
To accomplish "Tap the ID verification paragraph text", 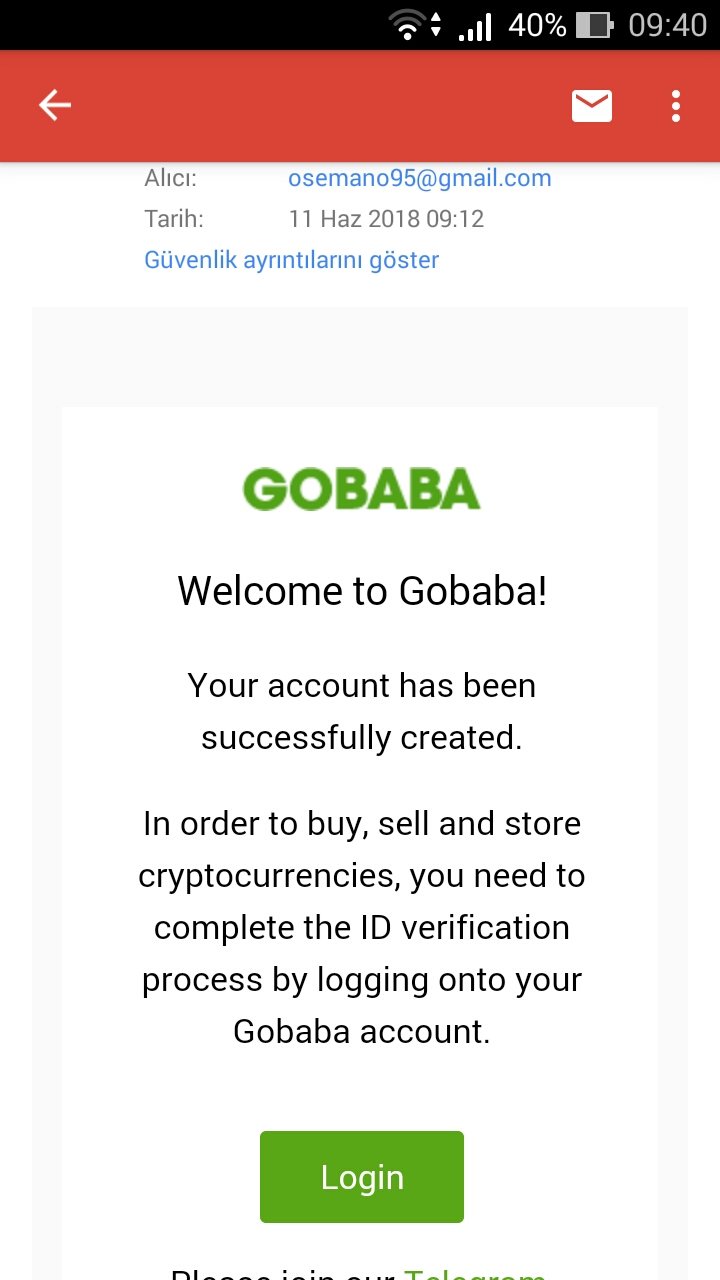I will (x=362, y=928).
